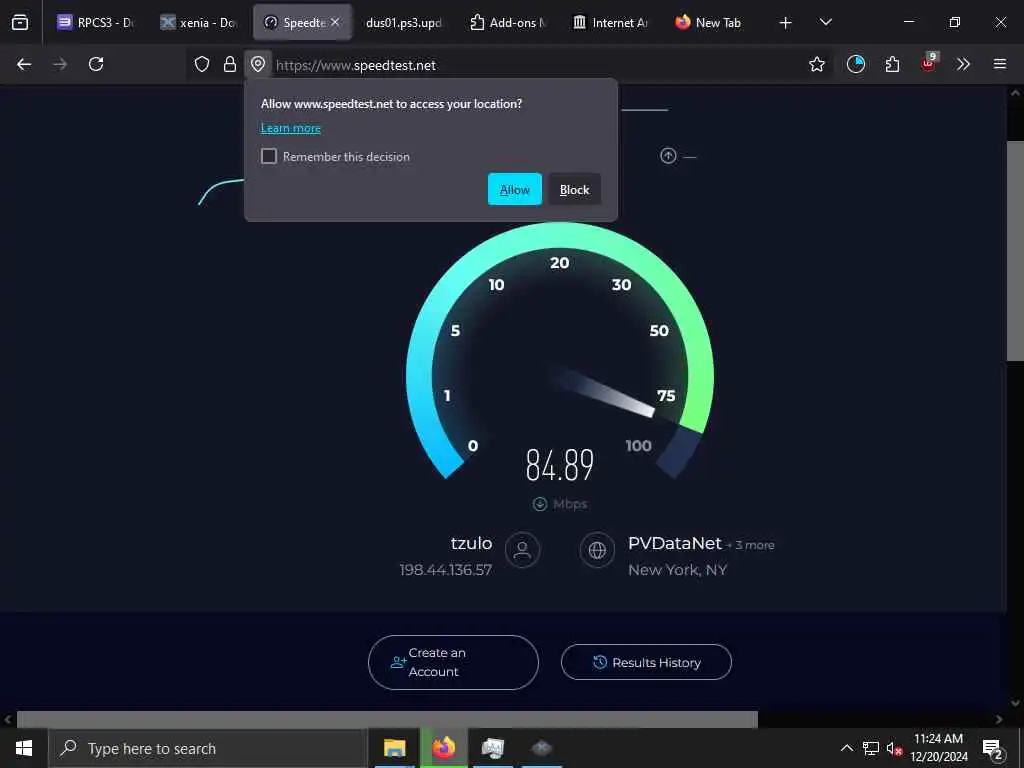Viewport: 1024px width, 768px height.
Task: Switch to the Internet Archive tab
Action: tap(610, 22)
